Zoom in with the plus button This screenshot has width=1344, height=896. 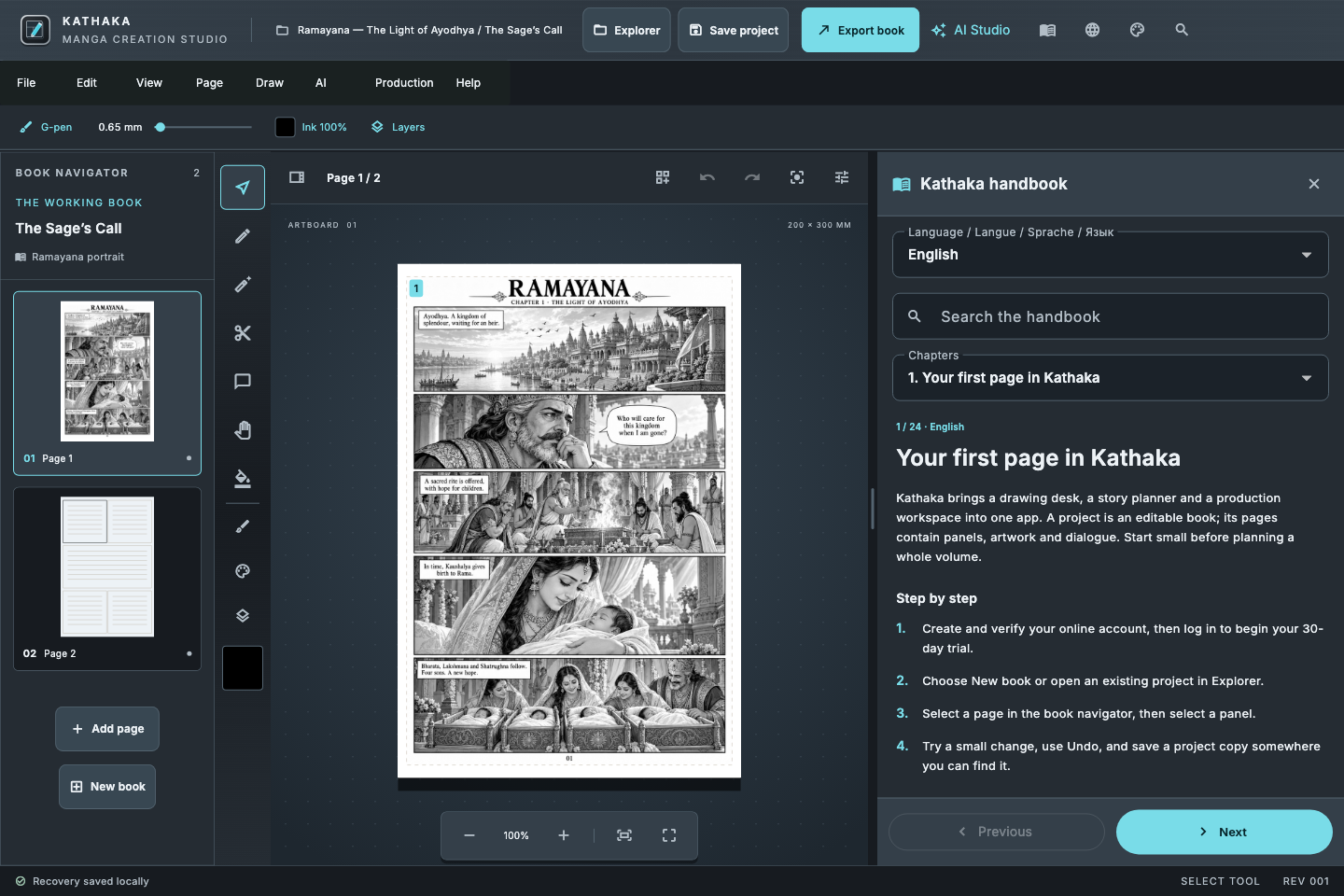(564, 835)
